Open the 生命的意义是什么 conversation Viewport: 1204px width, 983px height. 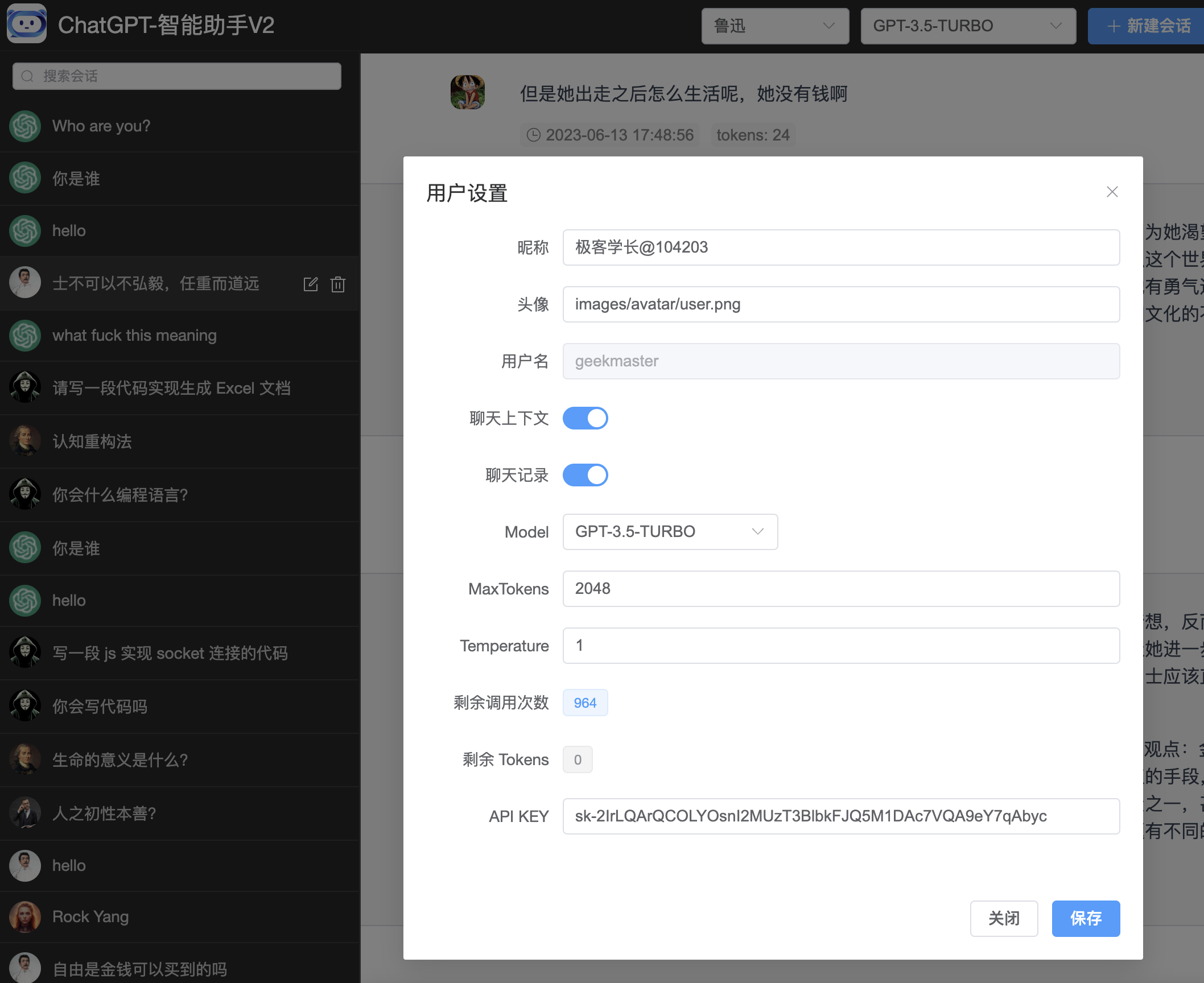(119, 760)
